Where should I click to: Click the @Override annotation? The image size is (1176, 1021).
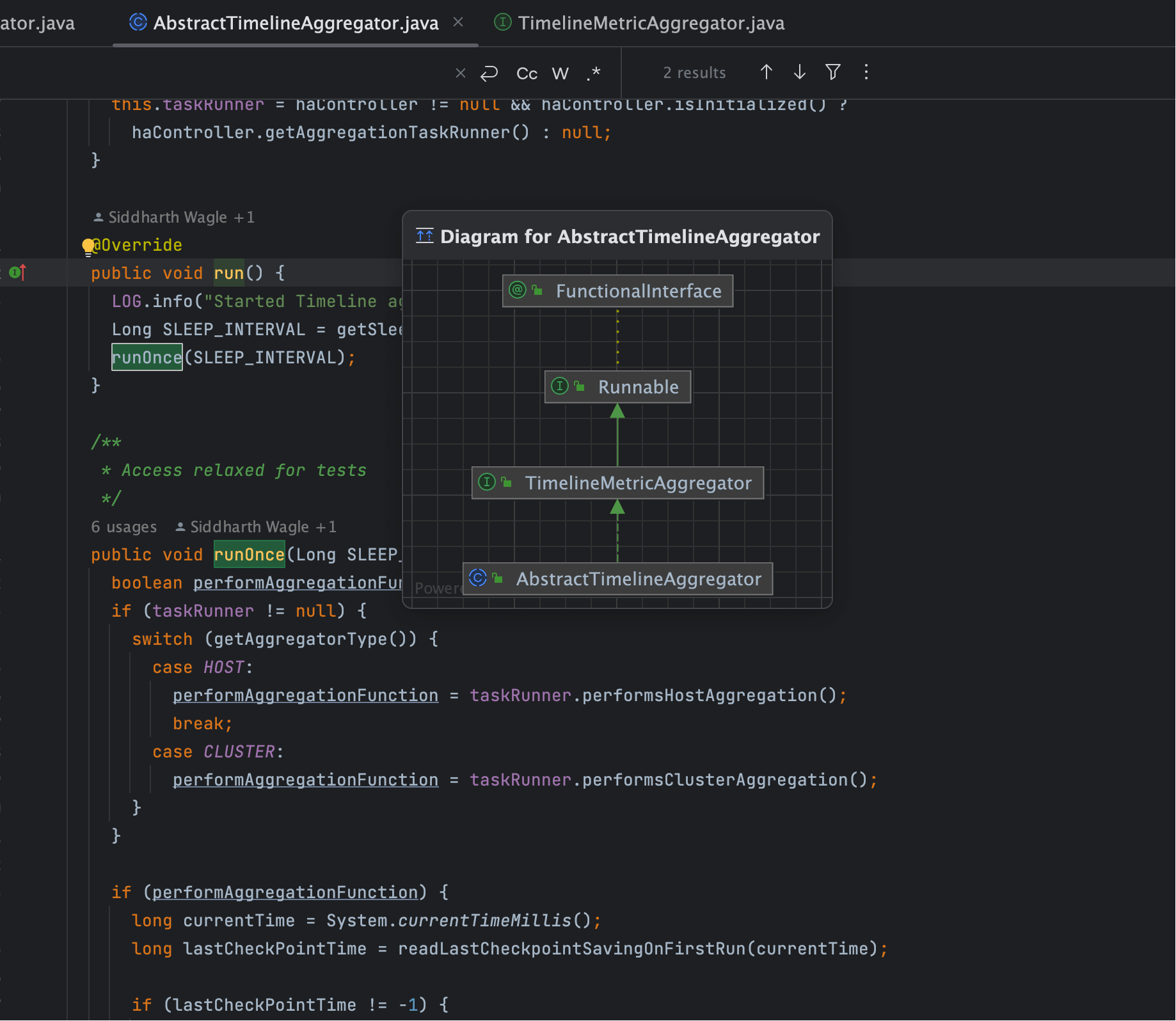137,245
